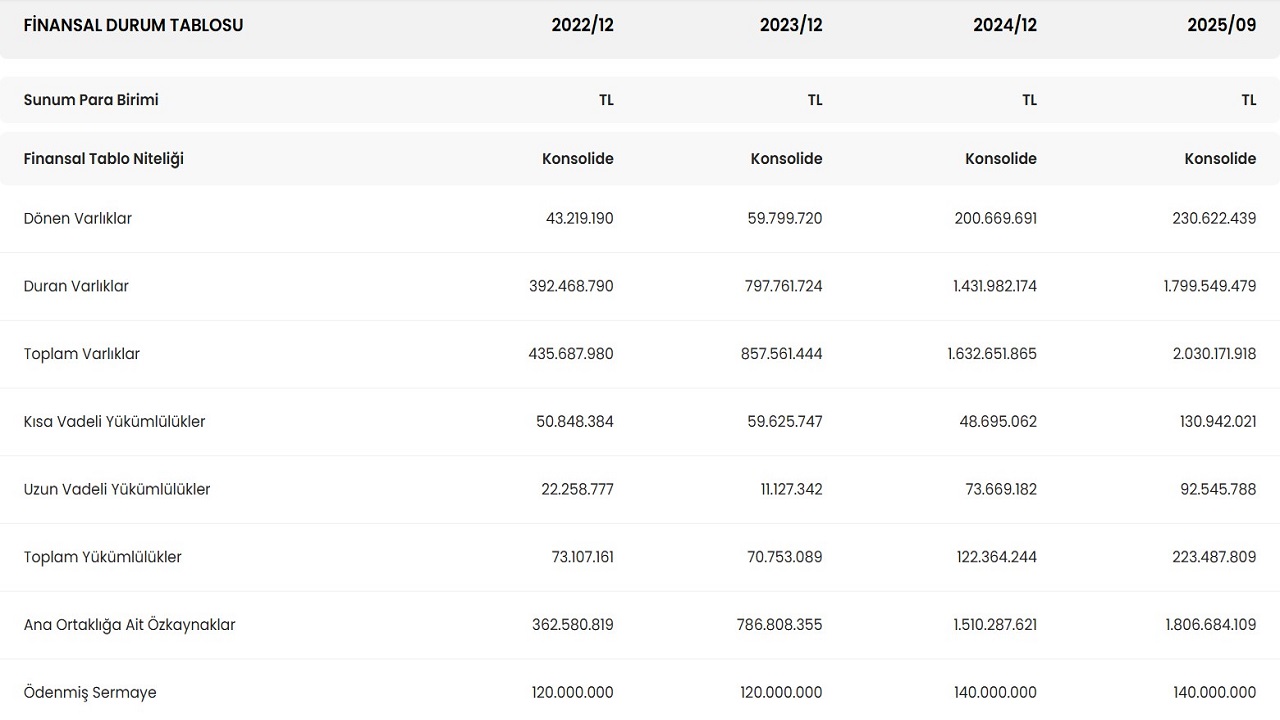This screenshot has height=720, width=1280.
Task: Select the 2022/12 Dönen Varlıklar value 43.219.190
Action: coord(579,218)
